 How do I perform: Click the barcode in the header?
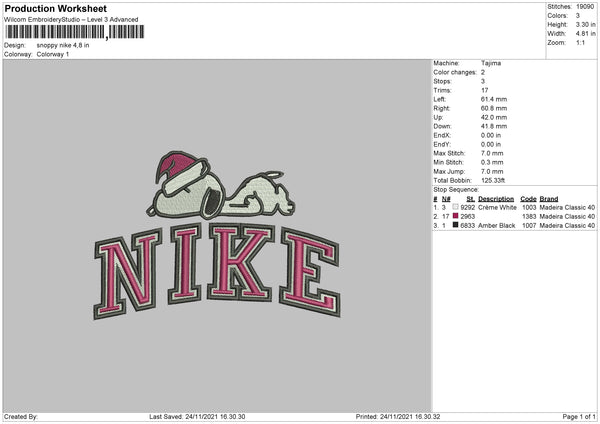74,32
